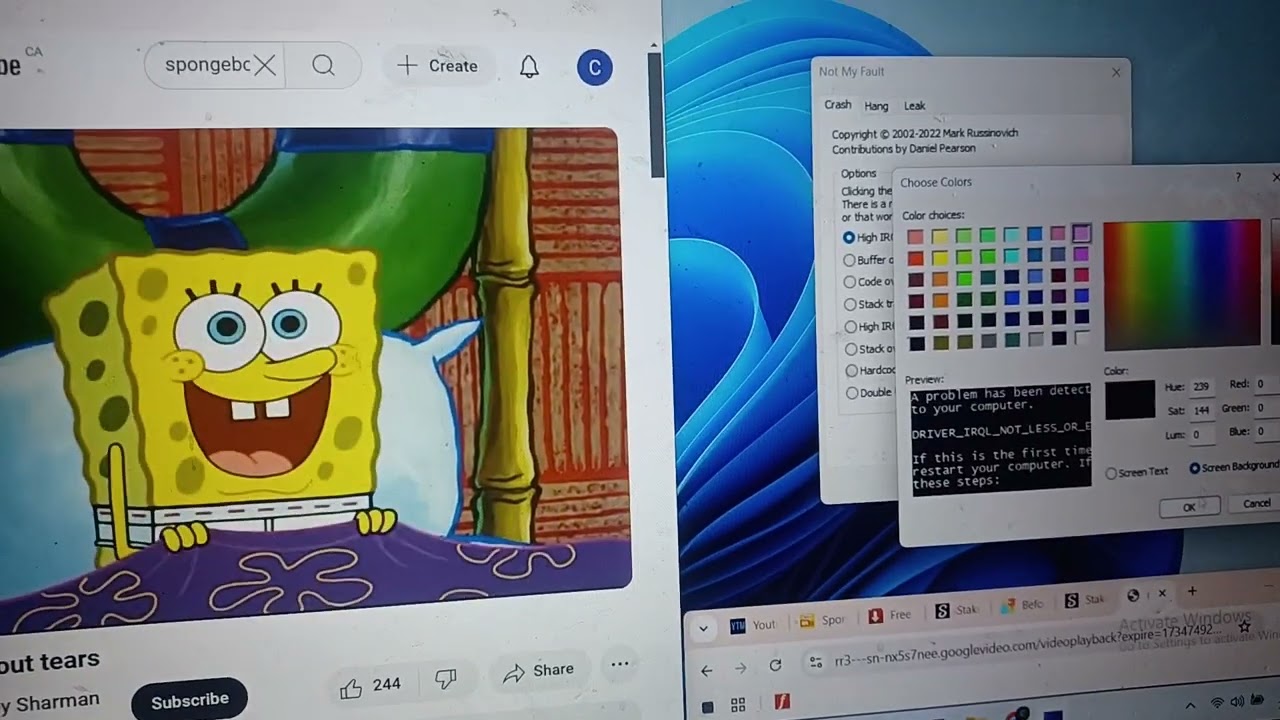Screen dimensions: 1280x720
Task: Go back in the lower browser window
Action: [x=707, y=669]
